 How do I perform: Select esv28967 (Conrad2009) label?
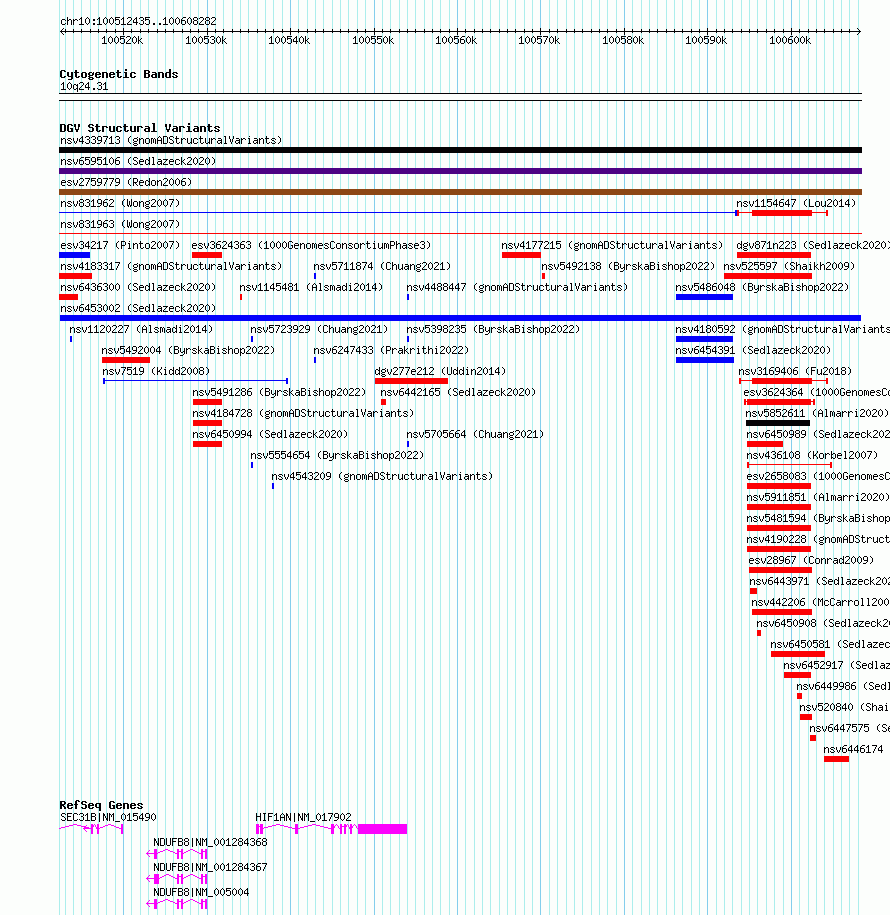[x=811, y=560]
